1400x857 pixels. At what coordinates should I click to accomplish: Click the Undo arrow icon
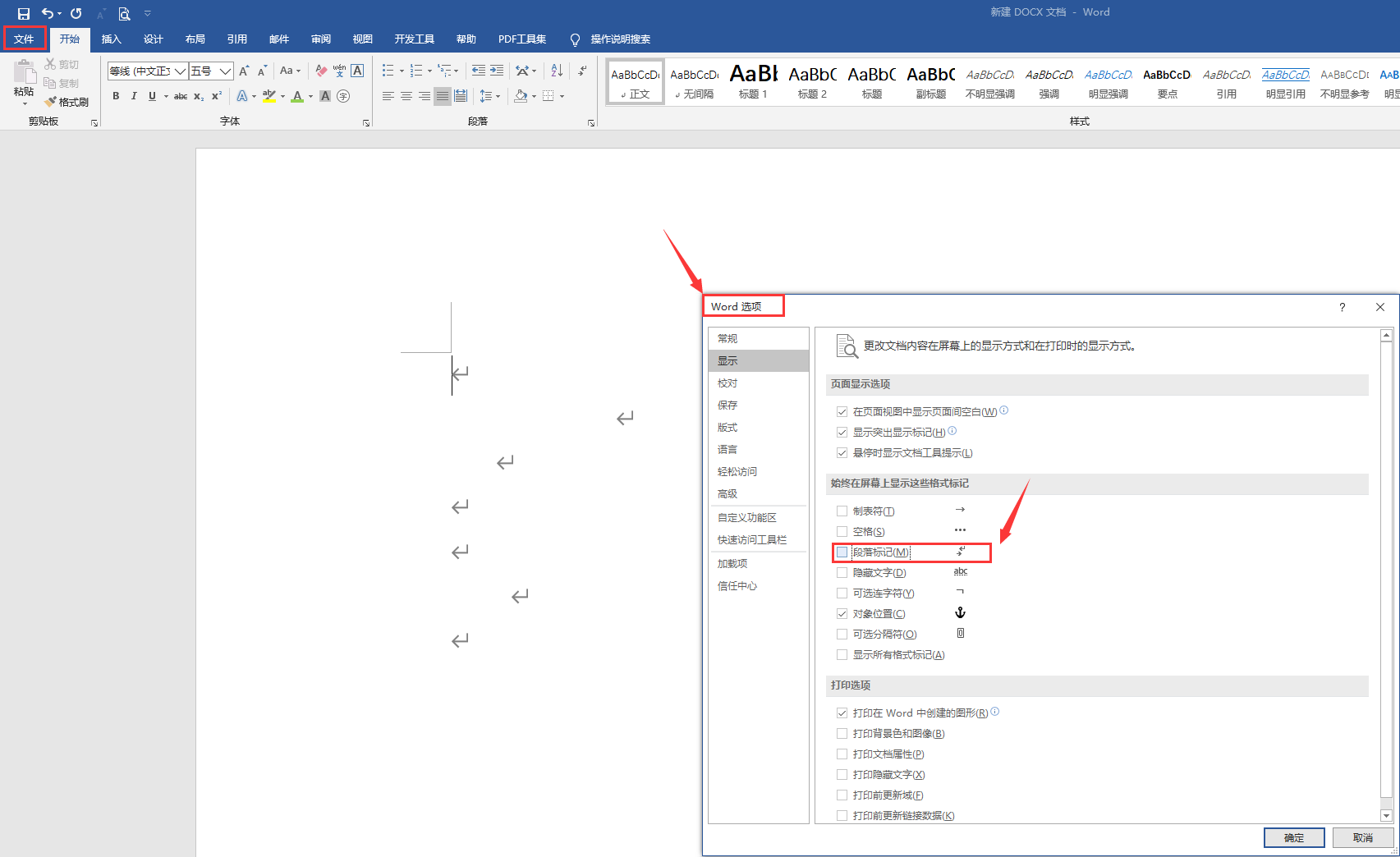tap(48, 13)
